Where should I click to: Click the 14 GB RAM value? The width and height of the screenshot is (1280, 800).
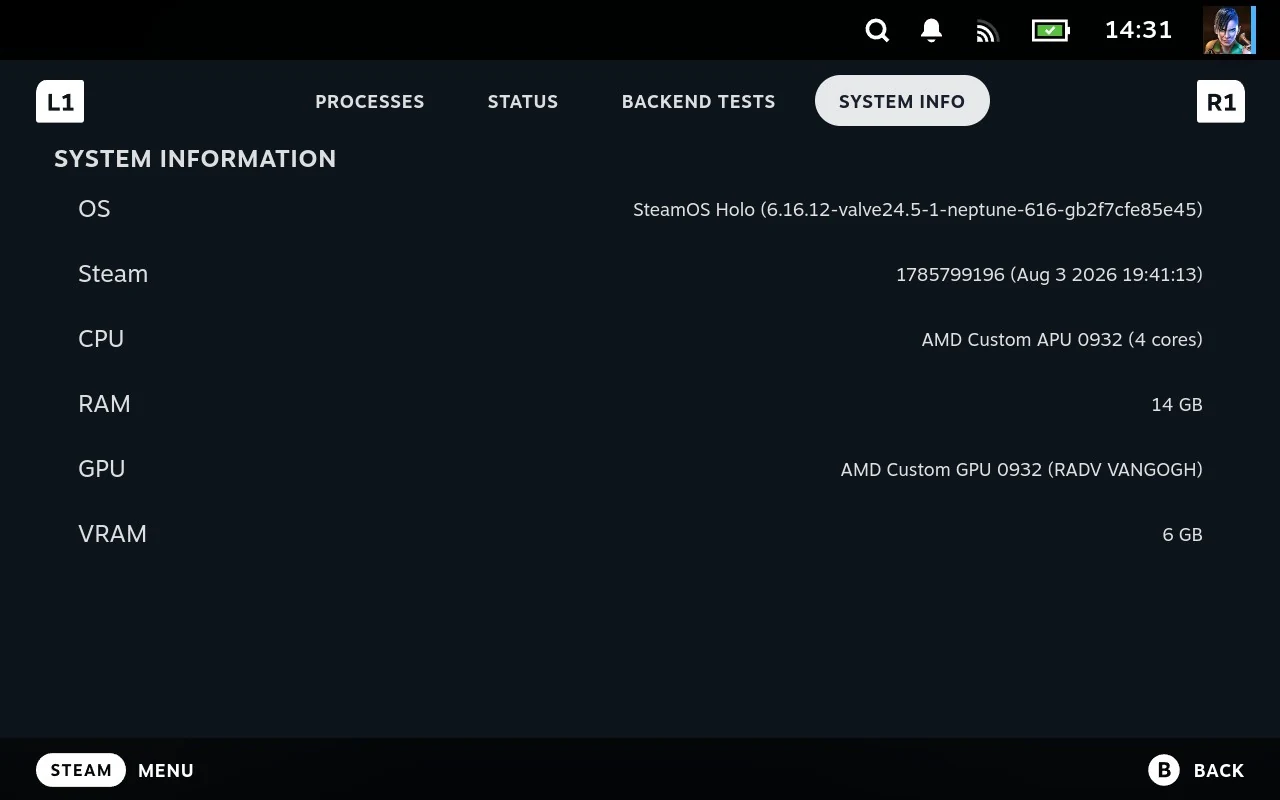click(x=1177, y=405)
